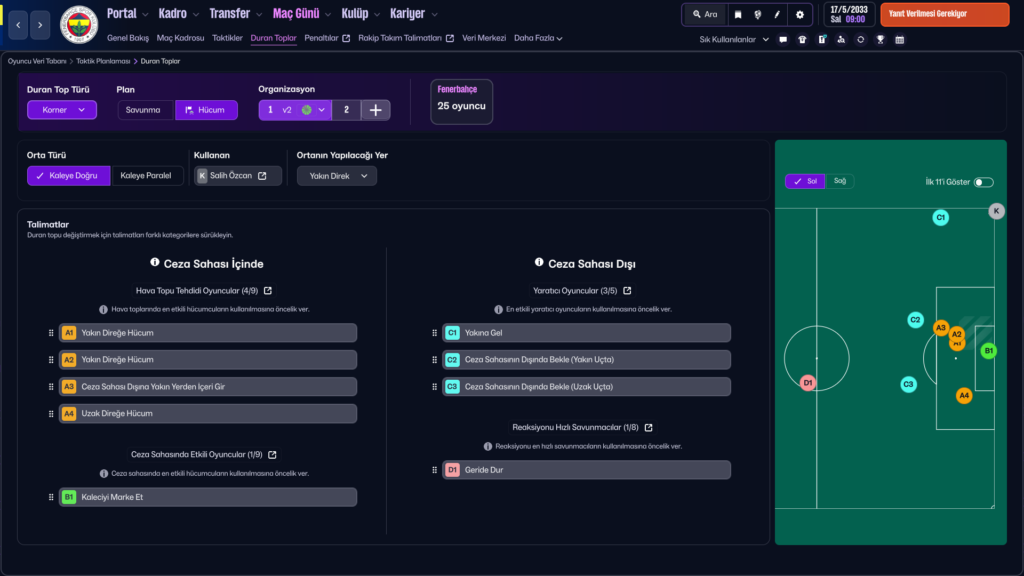Screen dimensions: 1024x576
Task: Select the trophy competitions icon
Action: 881,39
